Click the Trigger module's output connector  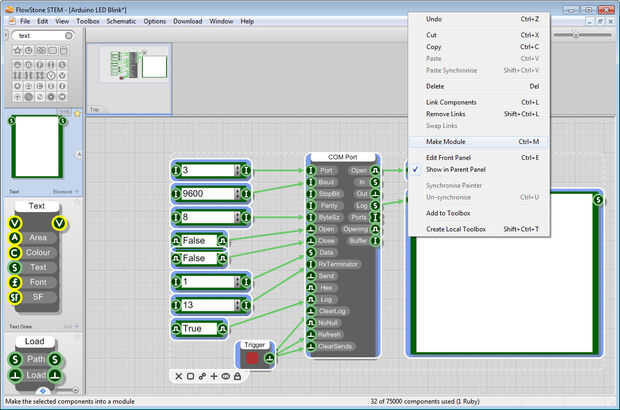point(269,358)
